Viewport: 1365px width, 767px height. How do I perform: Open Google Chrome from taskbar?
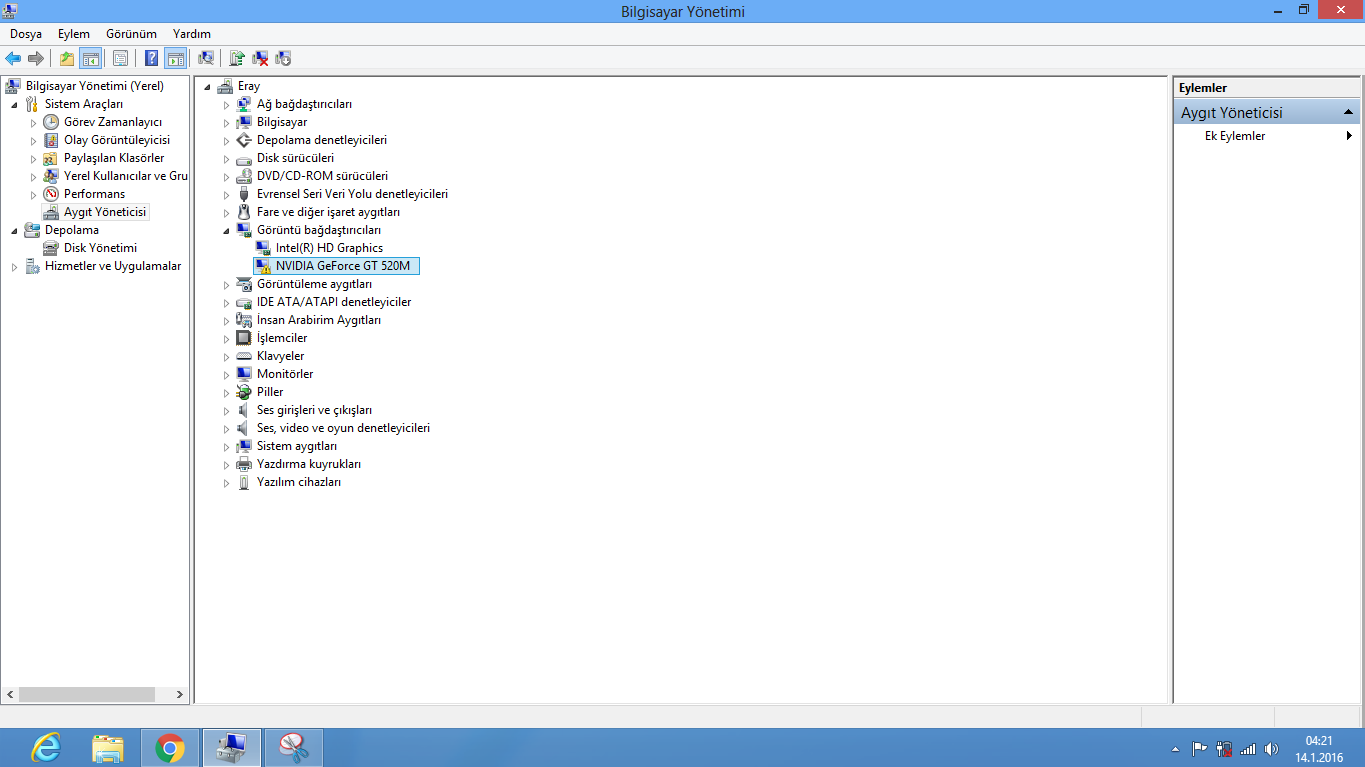point(170,748)
